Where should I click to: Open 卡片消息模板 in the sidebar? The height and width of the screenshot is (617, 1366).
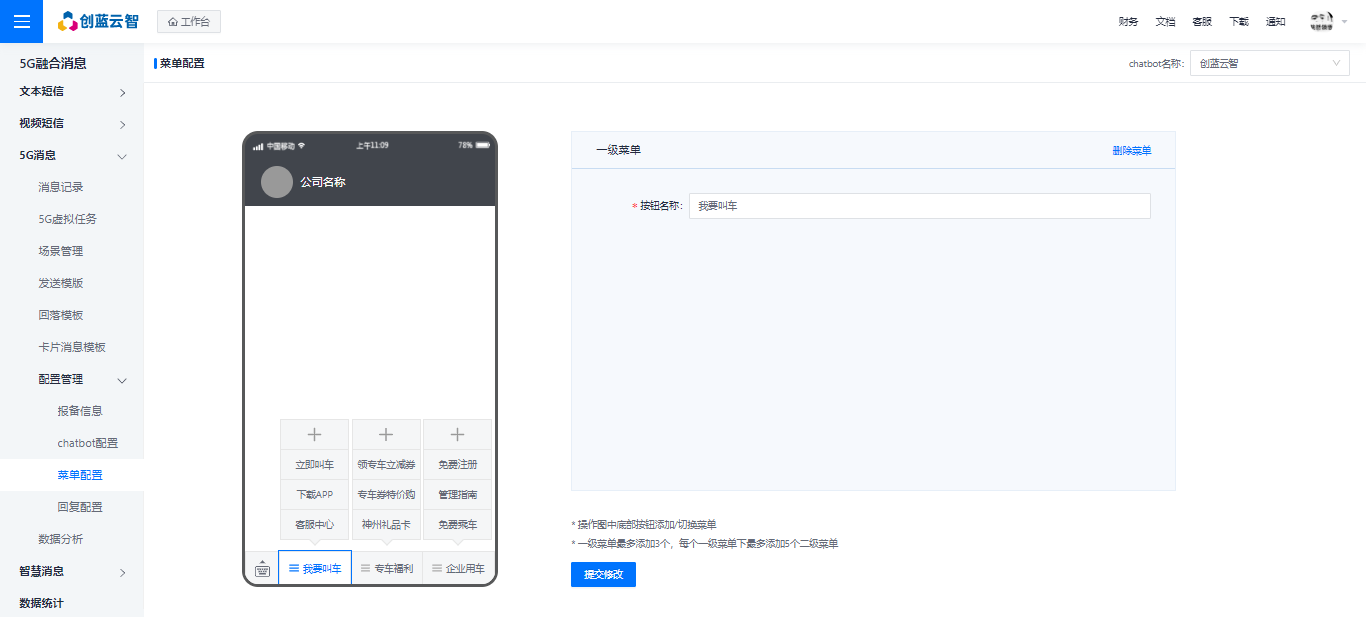click(x=72, y=347)
